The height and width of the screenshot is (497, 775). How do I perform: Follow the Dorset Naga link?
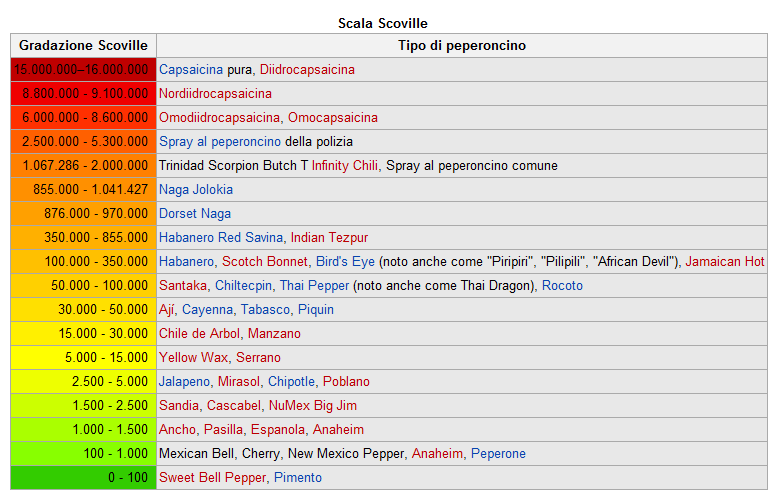195,214
